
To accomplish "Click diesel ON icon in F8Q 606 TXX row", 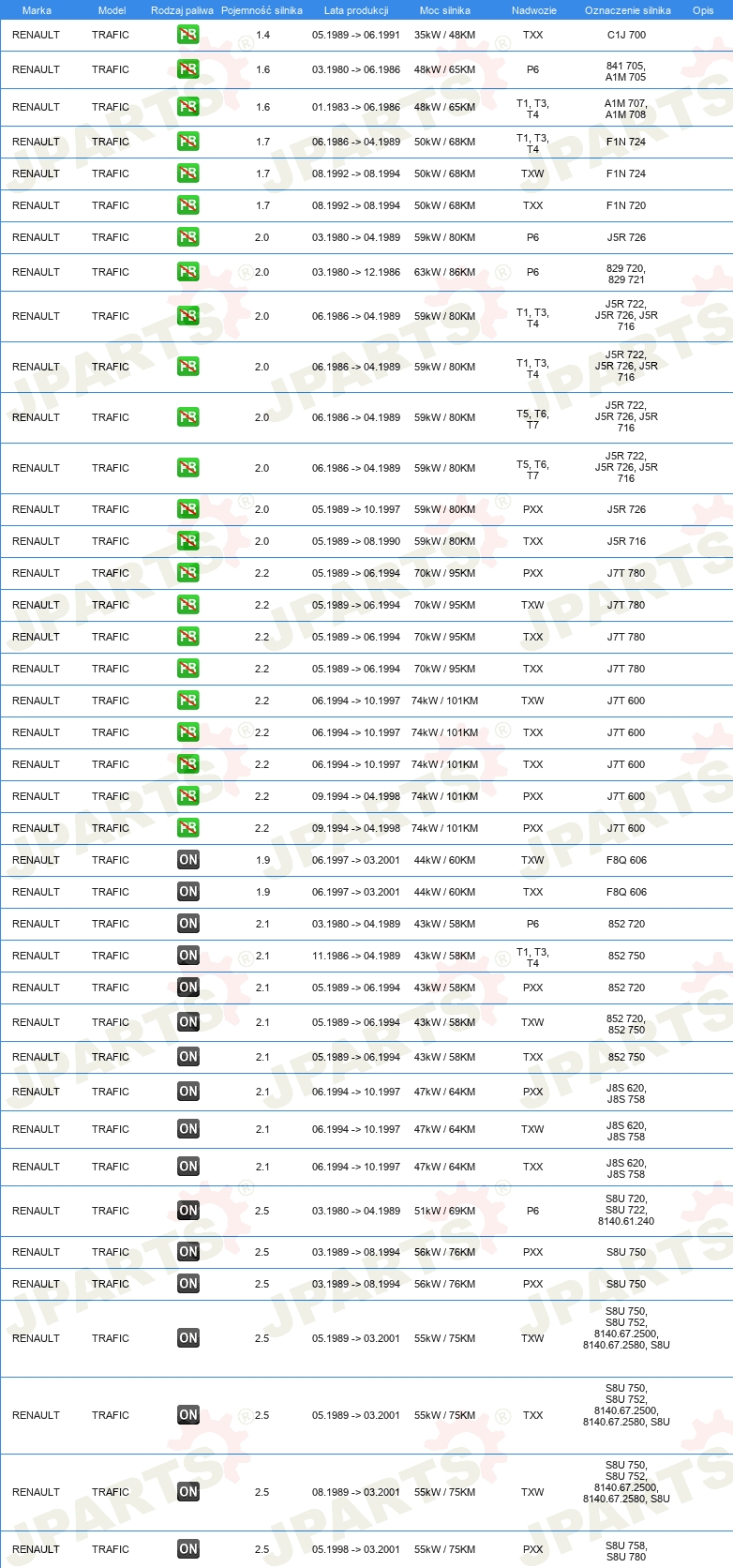I will pos(188,892).
